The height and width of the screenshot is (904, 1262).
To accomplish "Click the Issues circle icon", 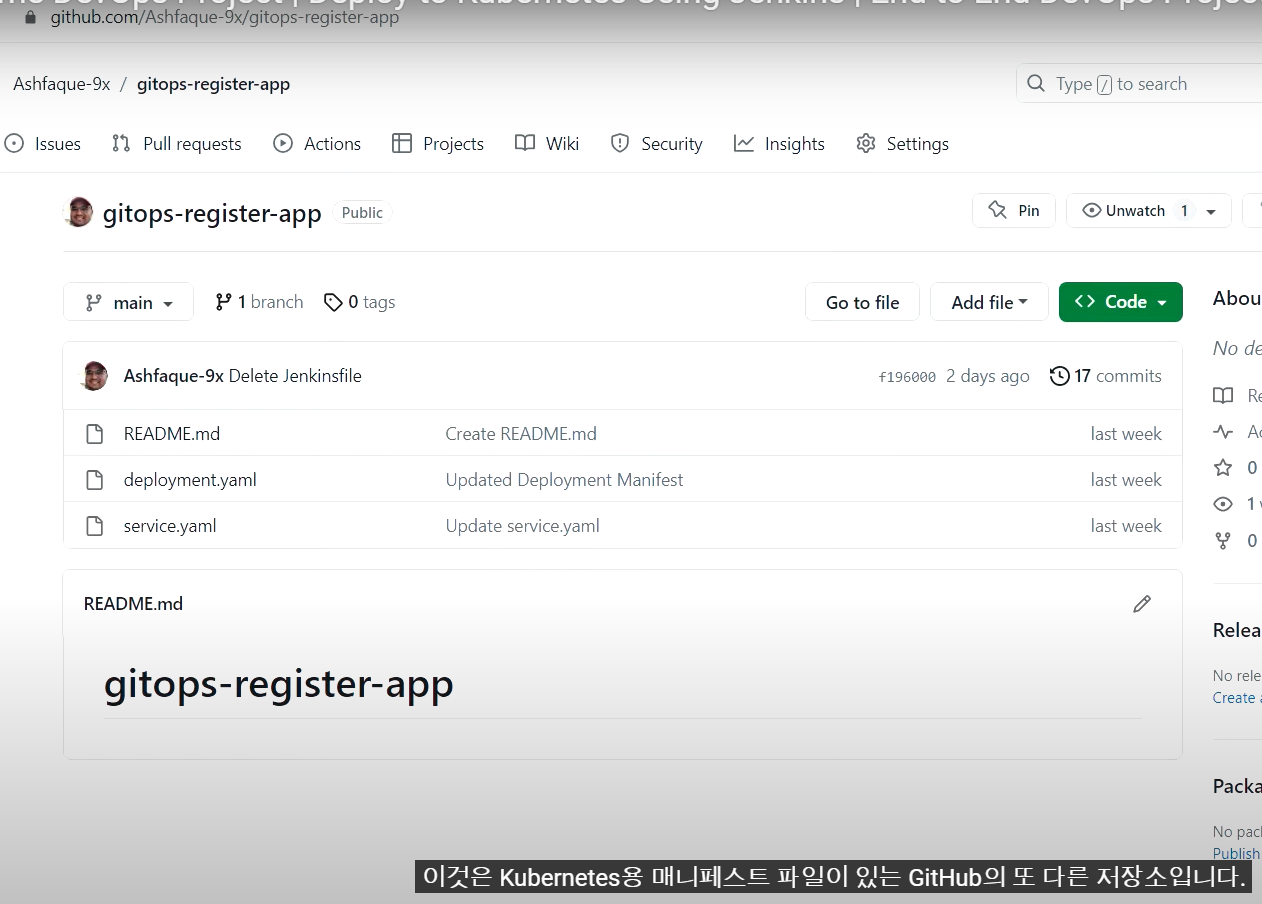I will (14, 144).
